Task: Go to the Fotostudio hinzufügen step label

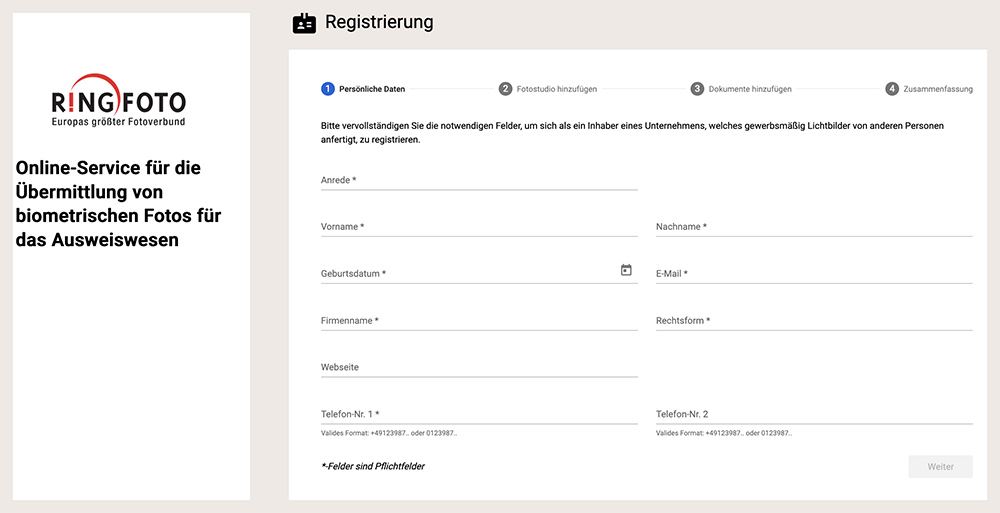Action: tap(557, 89)
